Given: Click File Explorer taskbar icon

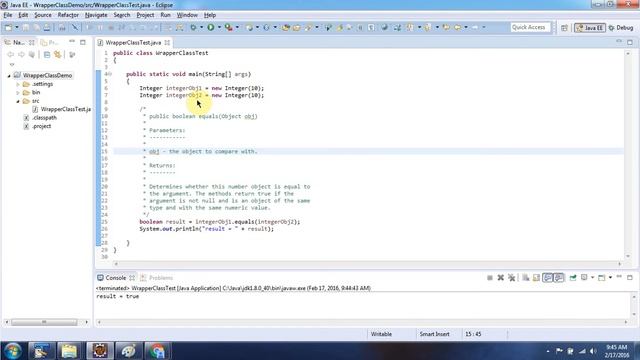Looking at the screenshot, I should coord(69,351).
